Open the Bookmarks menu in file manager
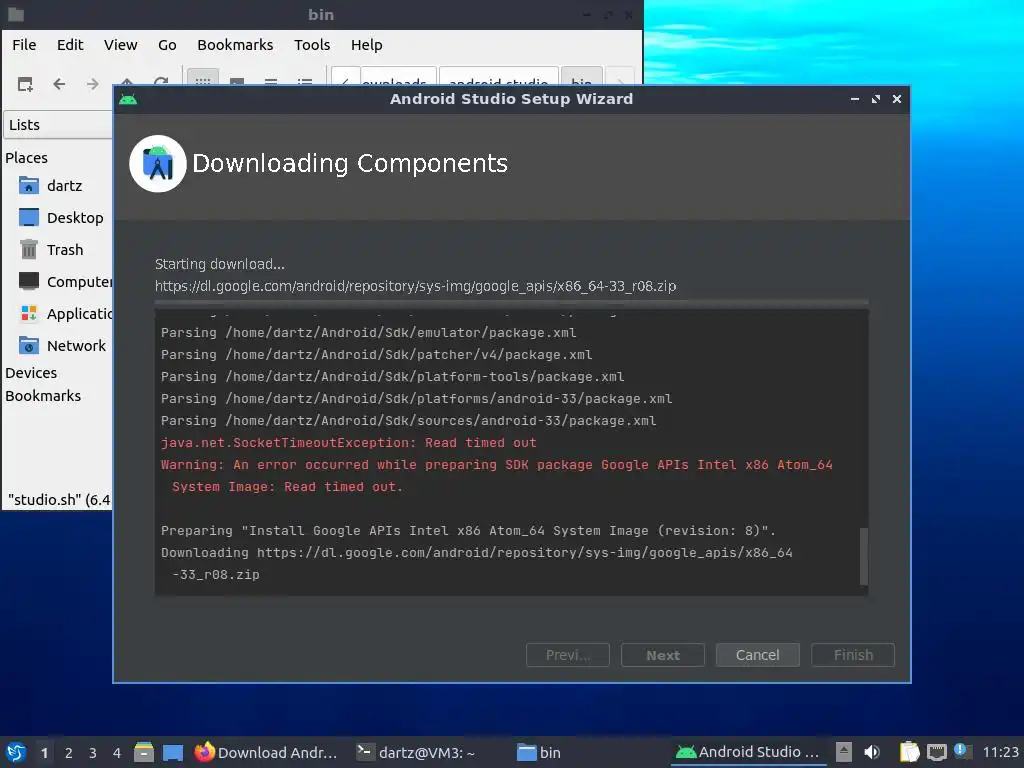This screenshot has height=768, width=1024. tap(235, 45)
